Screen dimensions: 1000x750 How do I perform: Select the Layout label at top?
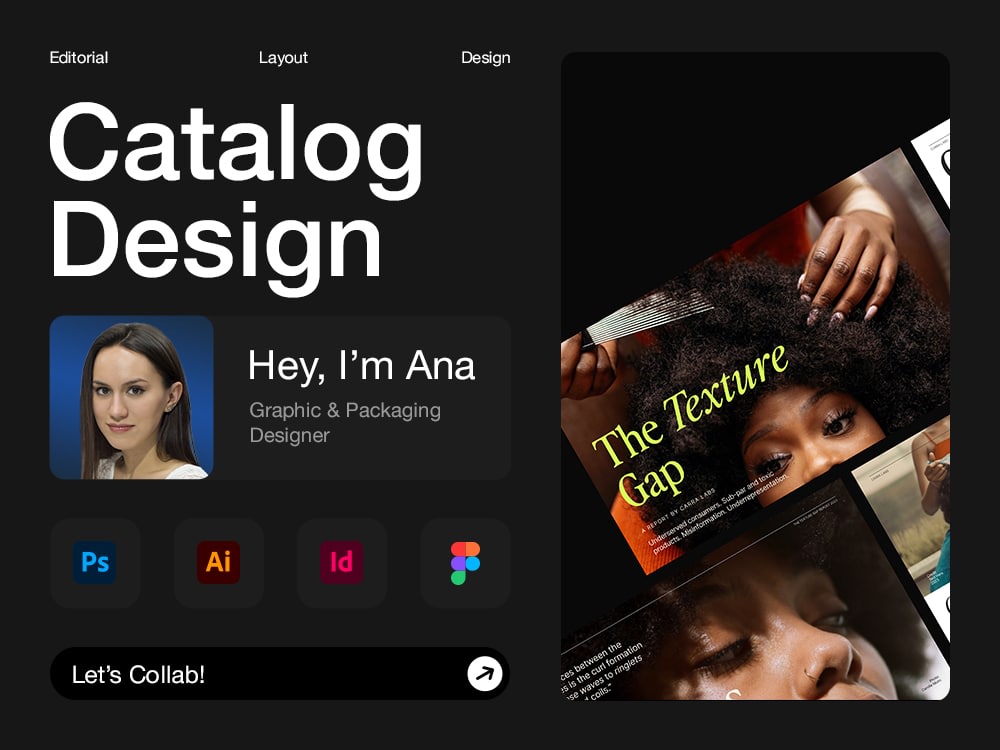click(283, 57)
